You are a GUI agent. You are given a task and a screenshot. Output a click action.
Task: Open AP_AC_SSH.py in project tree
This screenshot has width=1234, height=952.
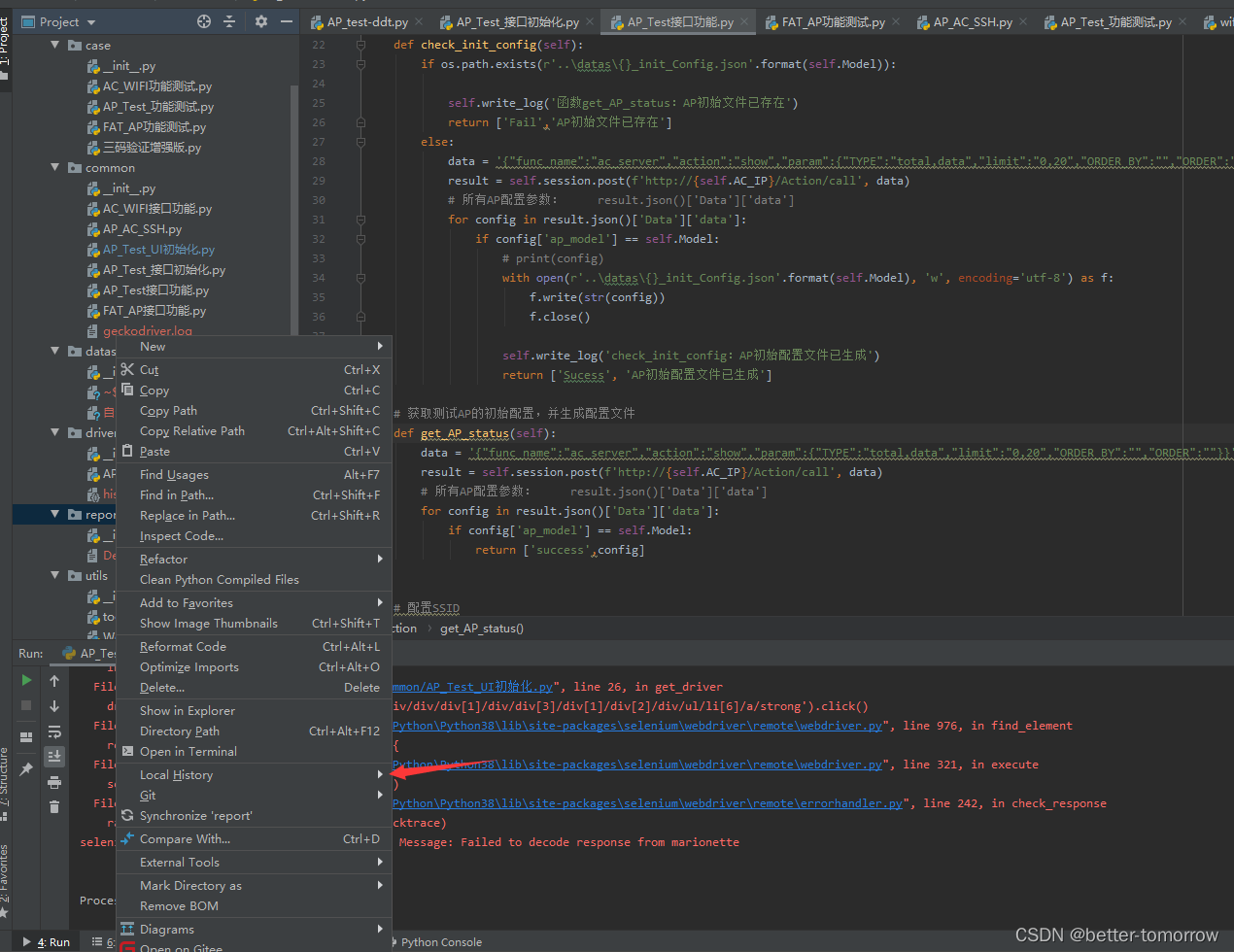coord(142,229)
